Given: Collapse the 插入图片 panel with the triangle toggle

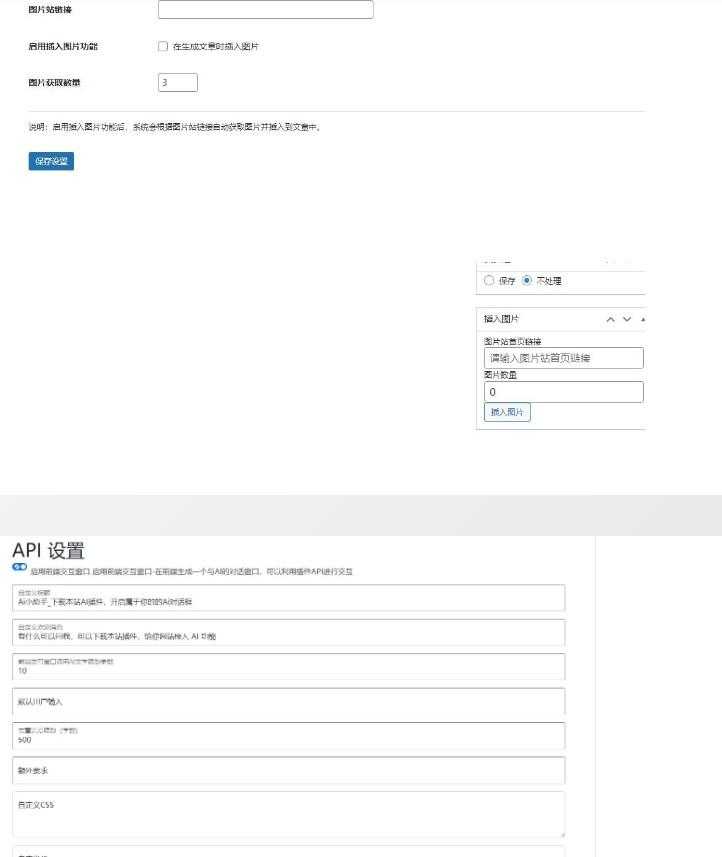Looking at the screenshot, I should 642,319.
